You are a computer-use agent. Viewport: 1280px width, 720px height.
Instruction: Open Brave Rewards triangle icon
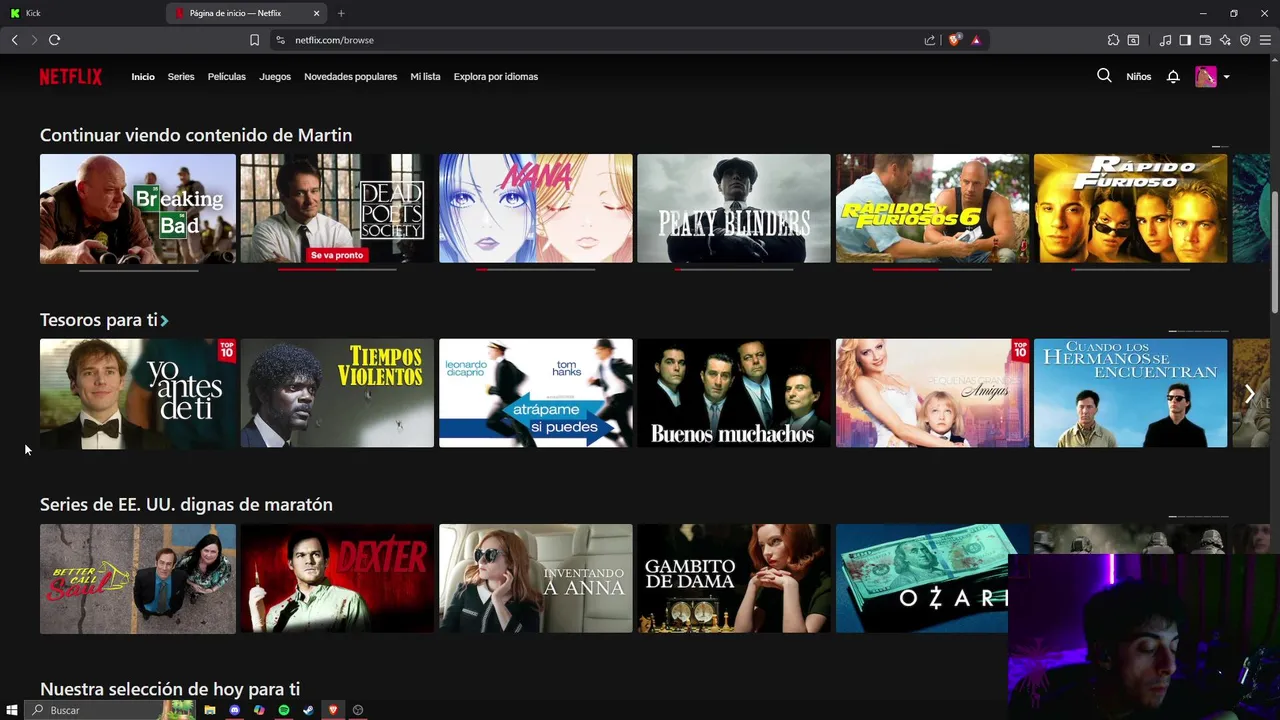click(976, 40)
